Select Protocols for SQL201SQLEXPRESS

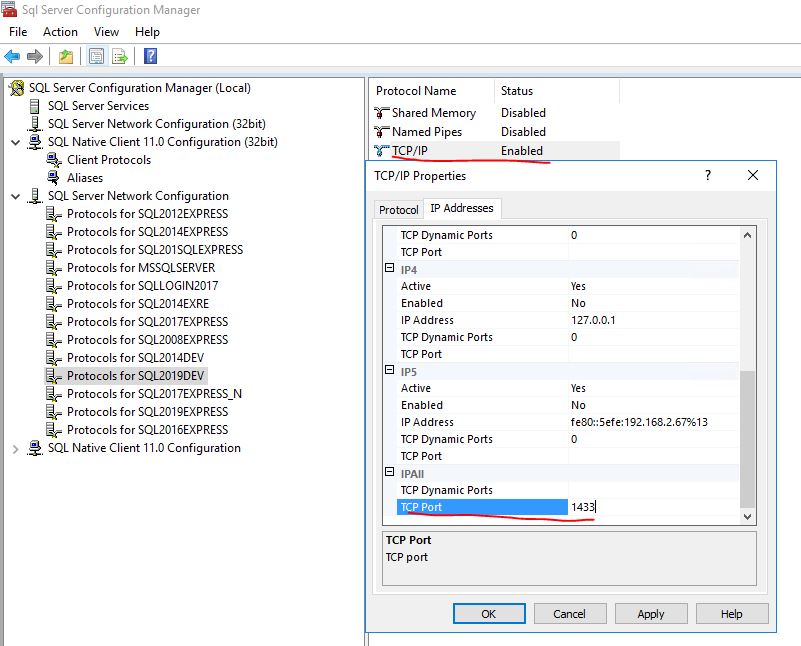155,250
